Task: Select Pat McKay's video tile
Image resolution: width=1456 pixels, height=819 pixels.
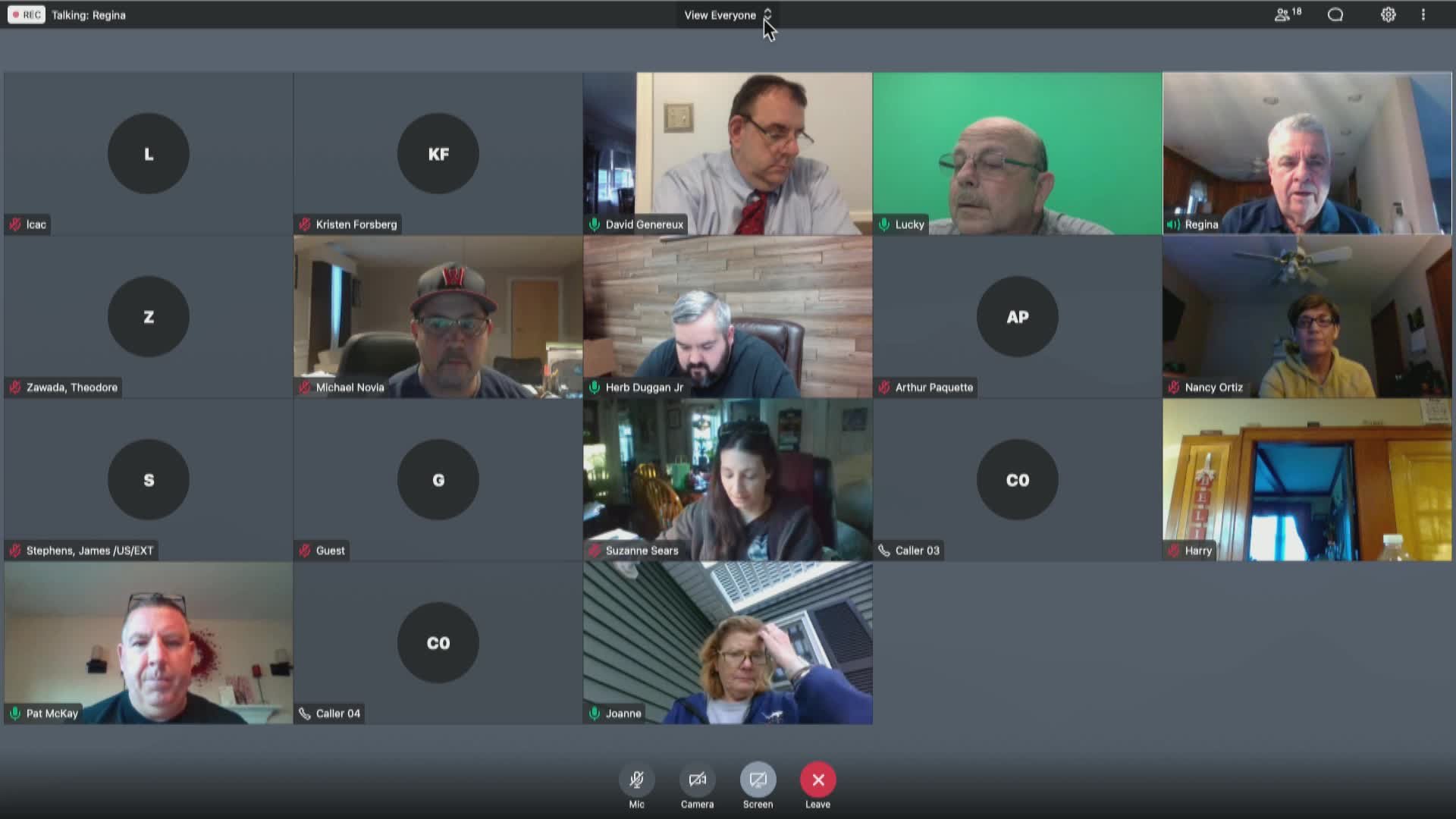Action: pyautogui.click(x=149, y=642)
